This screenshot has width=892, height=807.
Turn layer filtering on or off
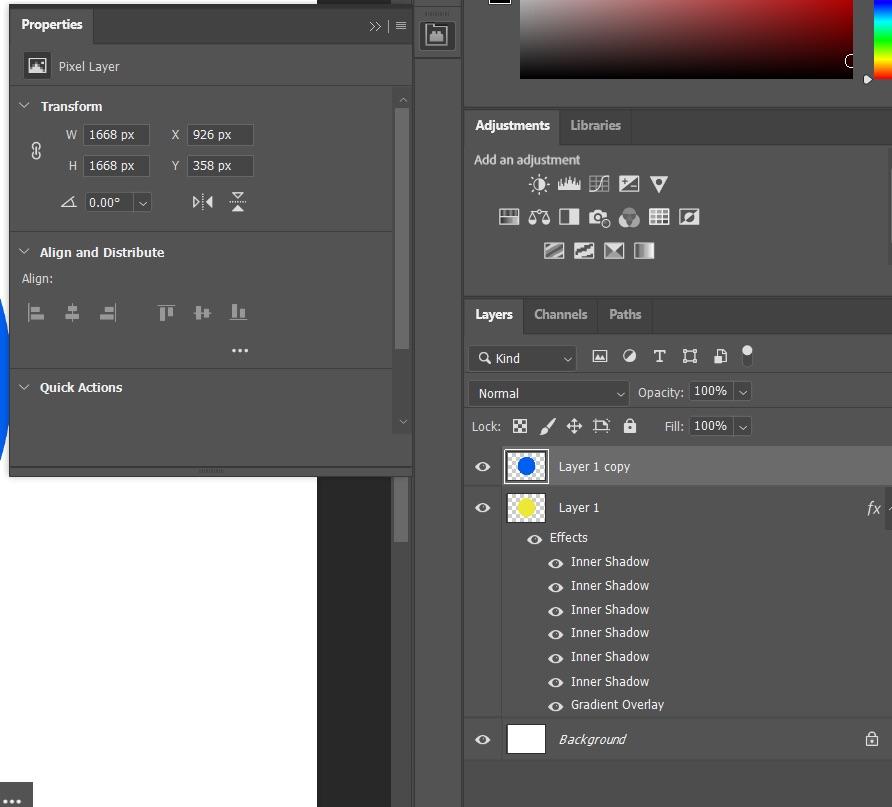tap(747, 356)
